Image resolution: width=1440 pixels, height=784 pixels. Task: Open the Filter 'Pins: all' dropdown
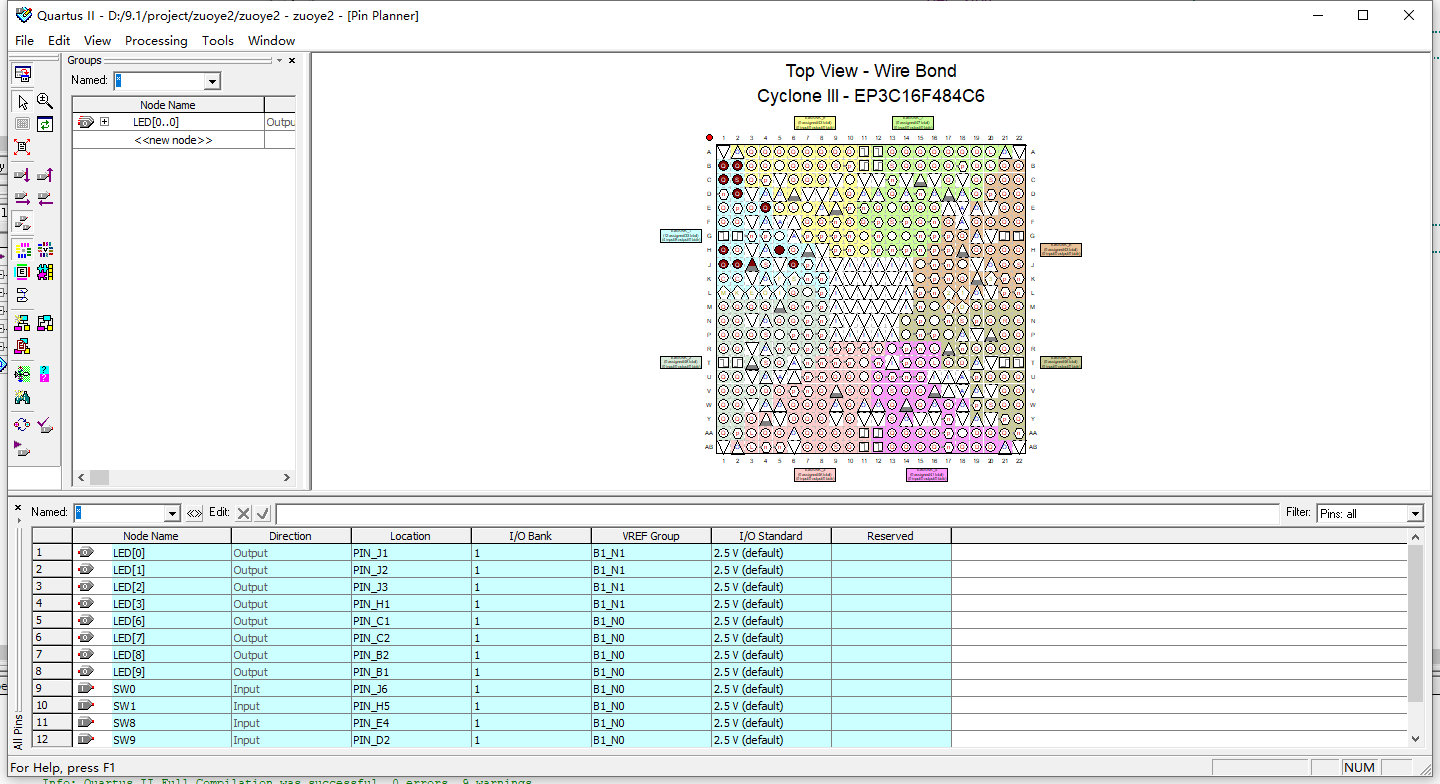[1415, 514]
